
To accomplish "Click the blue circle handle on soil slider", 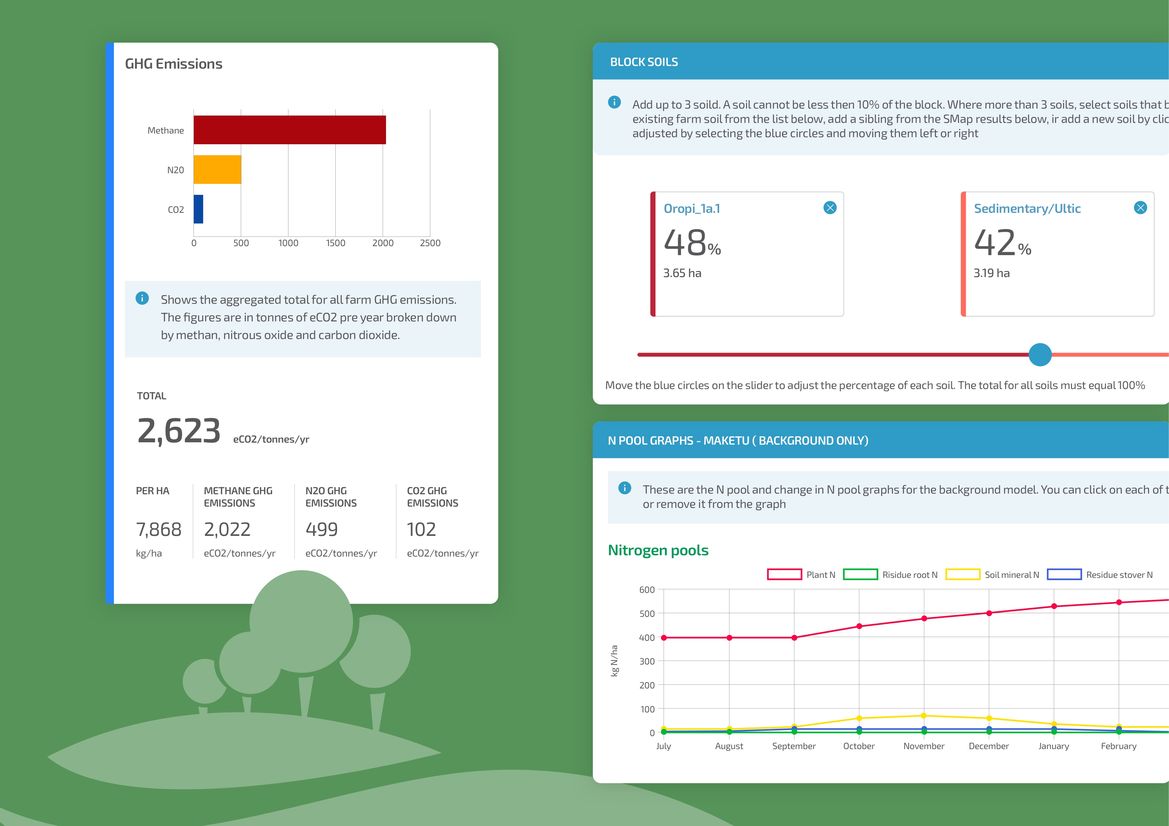I will pos(1040,354).
